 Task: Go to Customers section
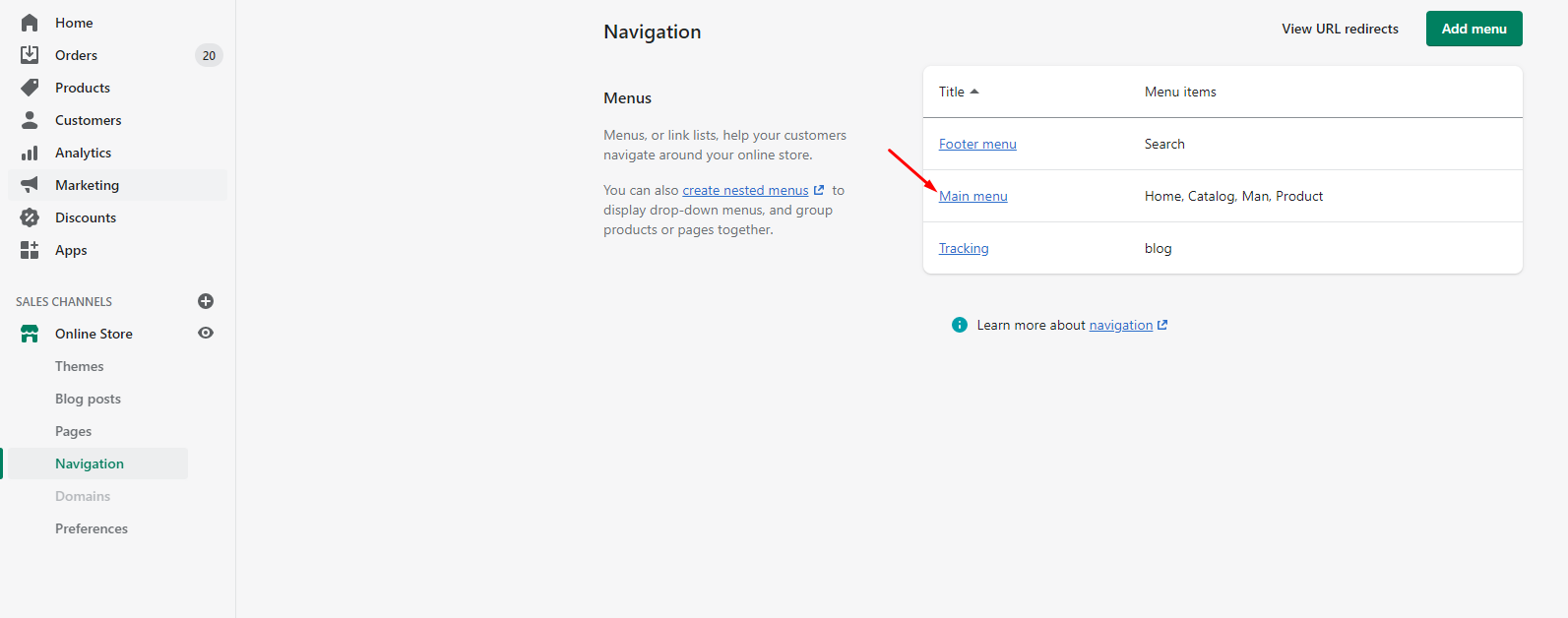[89, 120]
